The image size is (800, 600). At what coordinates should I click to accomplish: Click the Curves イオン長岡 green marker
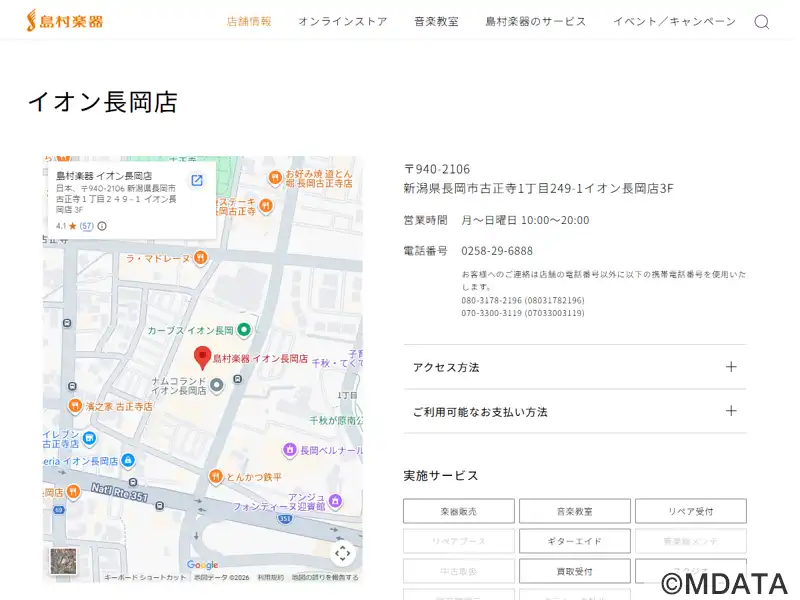[243, 329]
